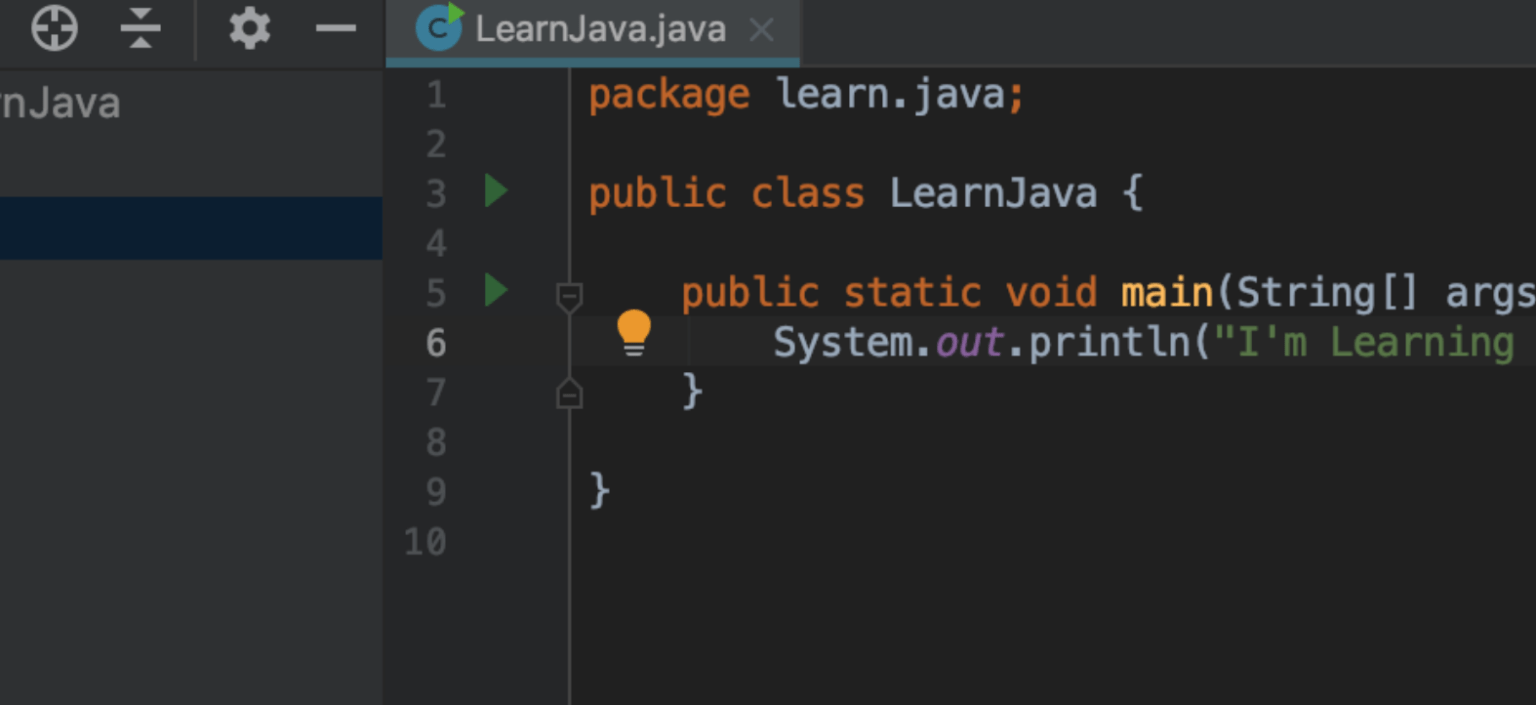Click the crosshair Scroll-from-Source icon
The height and width of the screenshot is (705, 1536).
coord(54,29)
